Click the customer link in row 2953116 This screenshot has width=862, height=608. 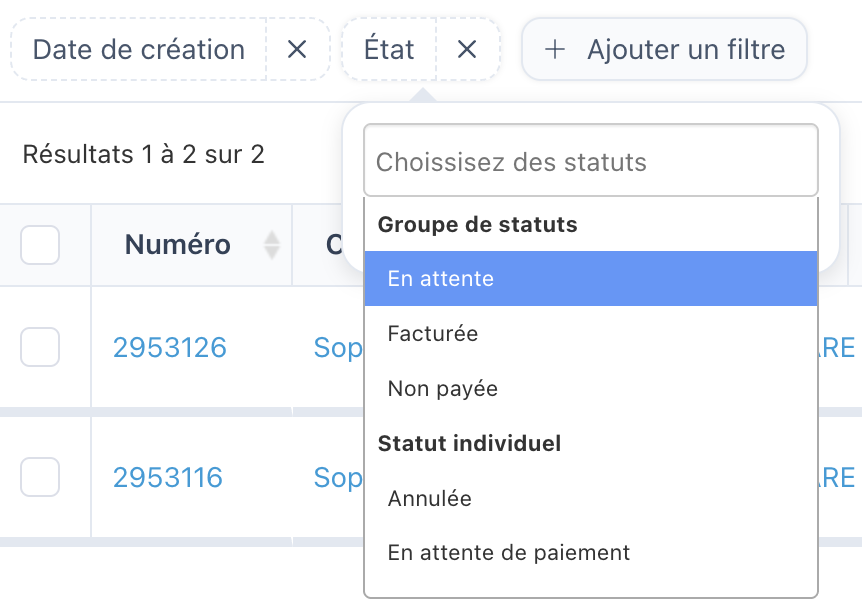(x=338, y=478)
